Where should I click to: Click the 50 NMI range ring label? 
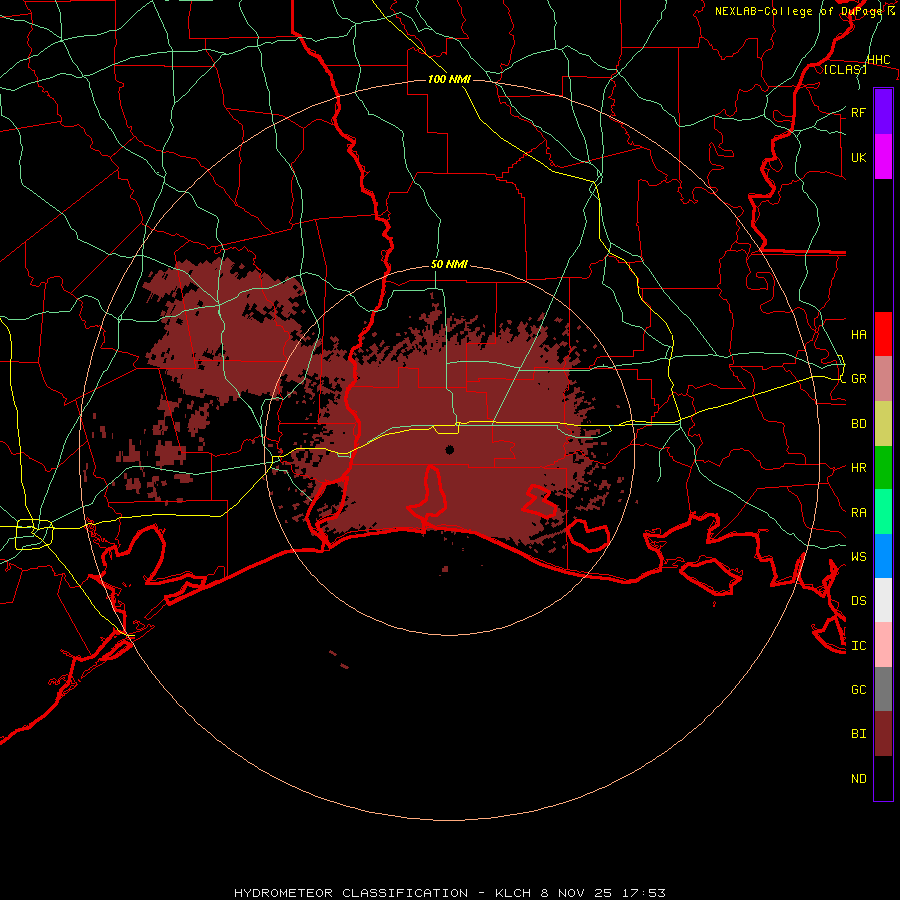[x=449, y=264]
